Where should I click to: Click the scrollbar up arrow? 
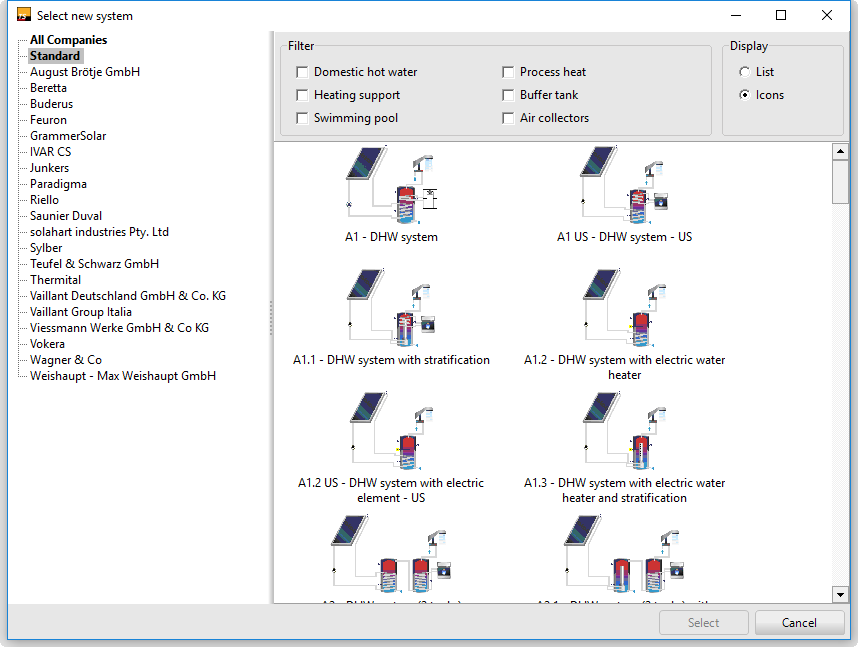[840, 151]
